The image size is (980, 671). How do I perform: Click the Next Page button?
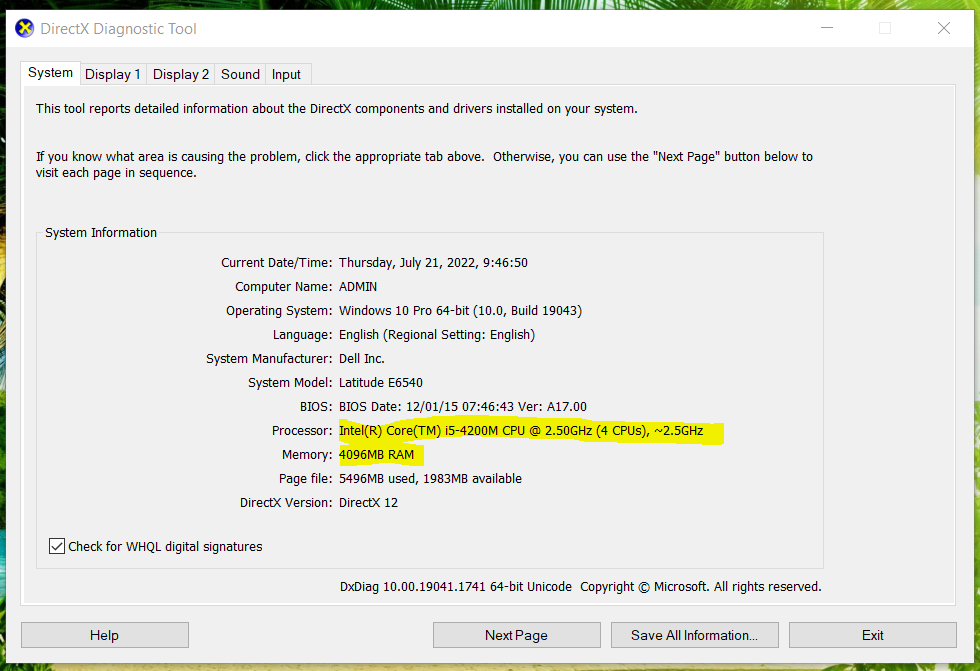[x=516, y=635]
